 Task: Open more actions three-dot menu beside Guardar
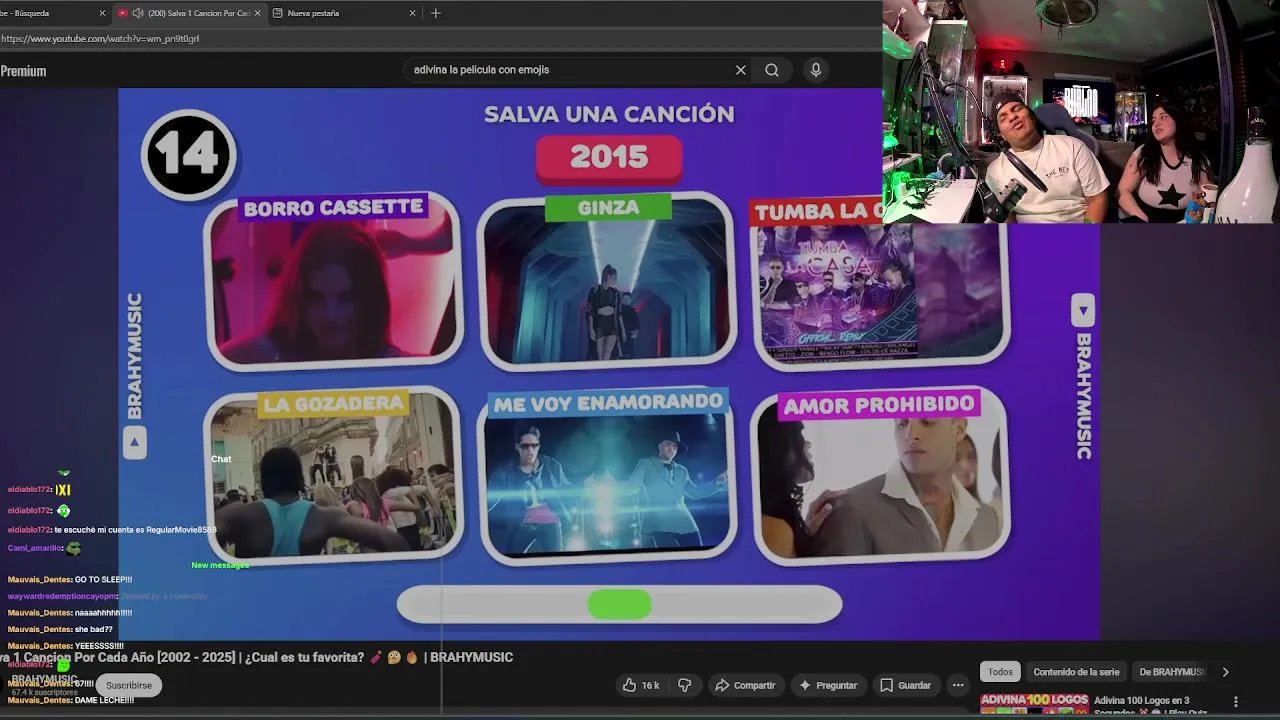tap(958, 685)
